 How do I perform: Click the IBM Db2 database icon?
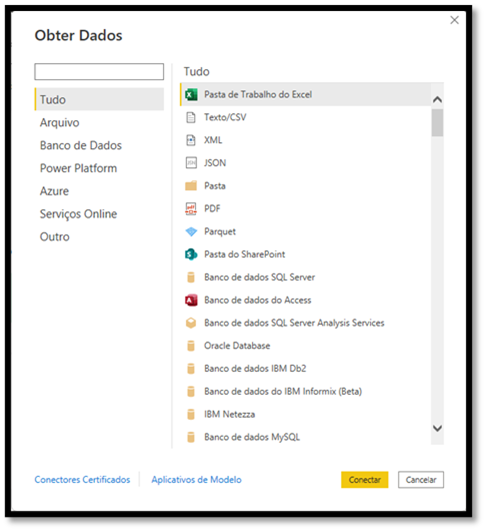191,368
